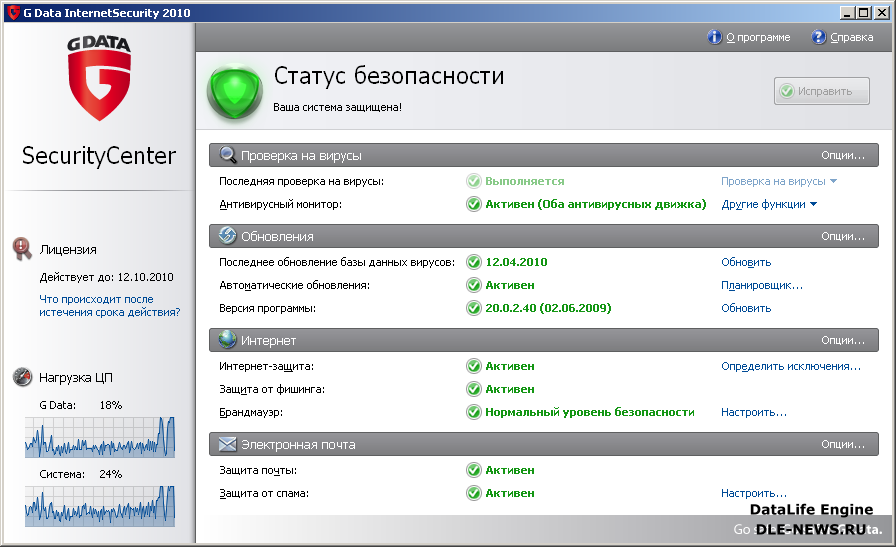Click version text 20.0.2.40 (02.06.2009)
Viewport: 896px width, 549px height.
(x=549, y=308)
